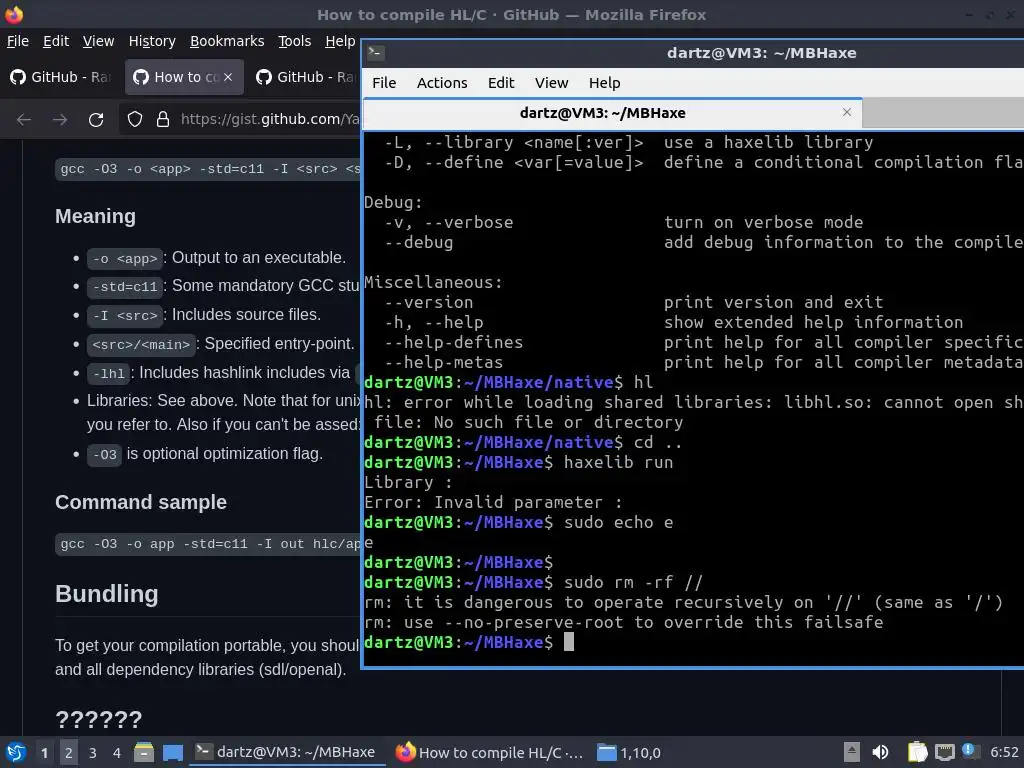Switch to first GitHub tab in Firefox
1024x768 pixels.
pos(61,77)
